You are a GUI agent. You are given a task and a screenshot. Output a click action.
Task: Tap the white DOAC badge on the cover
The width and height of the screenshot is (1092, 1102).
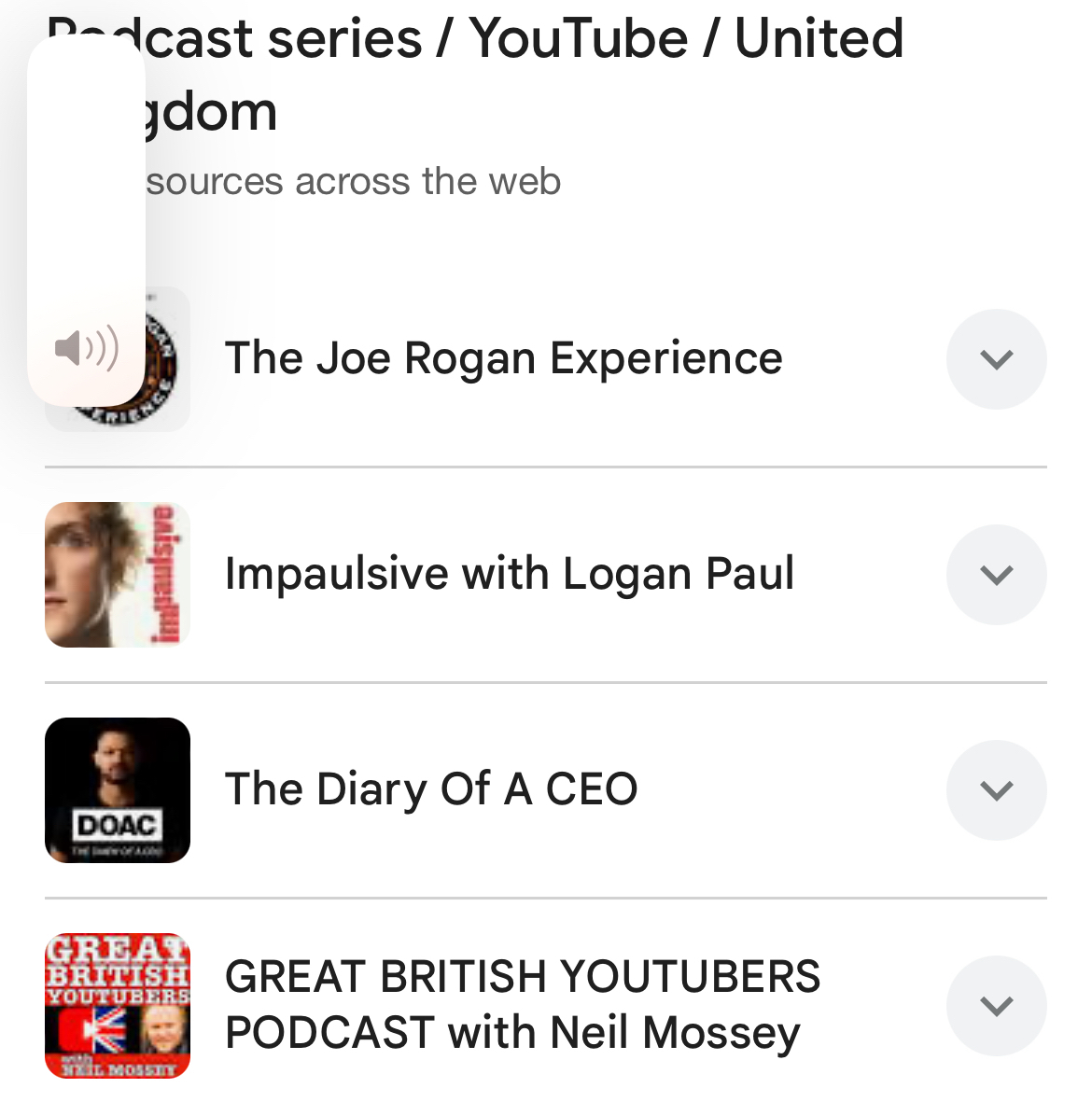click(x=117, y=825)
